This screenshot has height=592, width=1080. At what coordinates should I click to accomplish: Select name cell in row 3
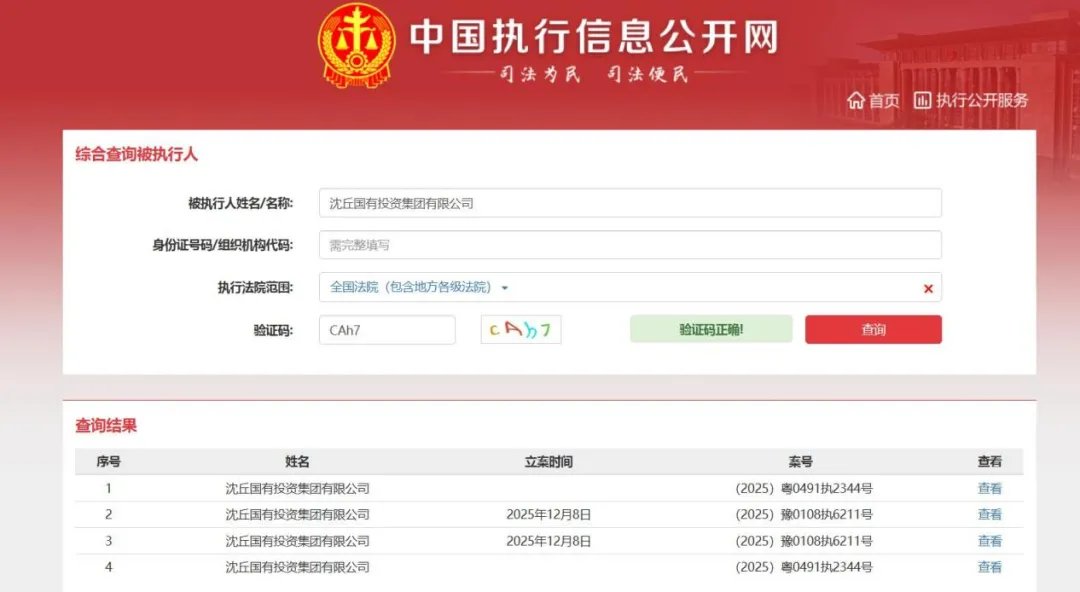point(298,541)
